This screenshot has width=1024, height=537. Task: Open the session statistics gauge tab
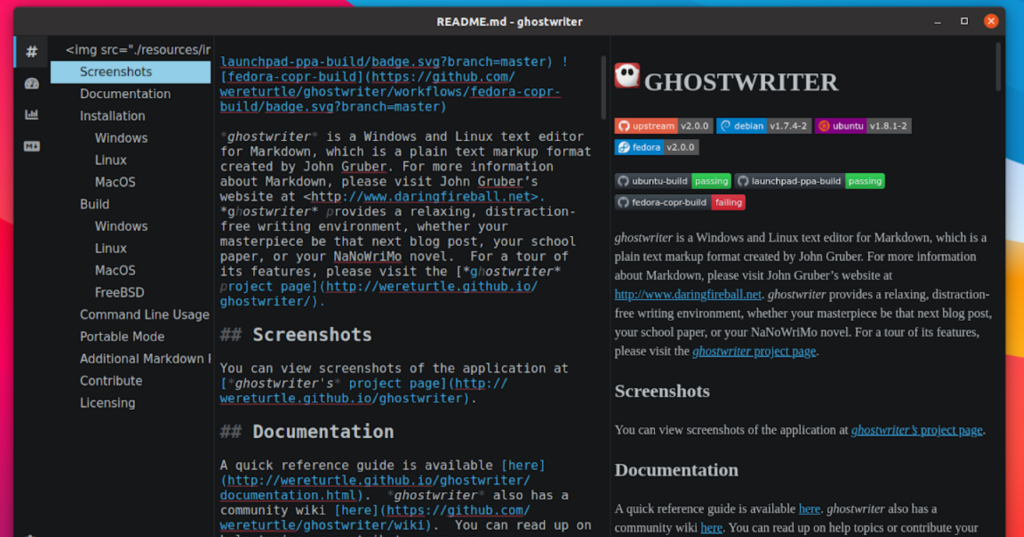[31, 84]
